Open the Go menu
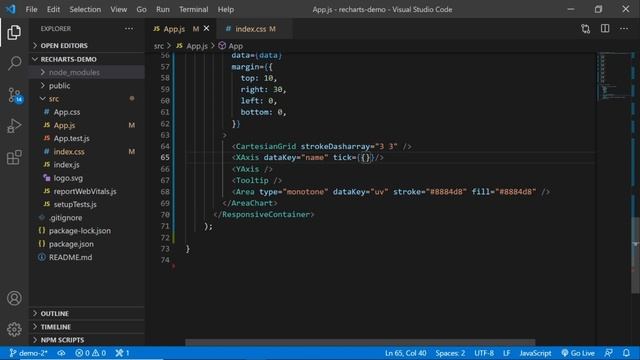Viewport: 640px width, 360px height. pyautogui.click(x=141, y=9)
